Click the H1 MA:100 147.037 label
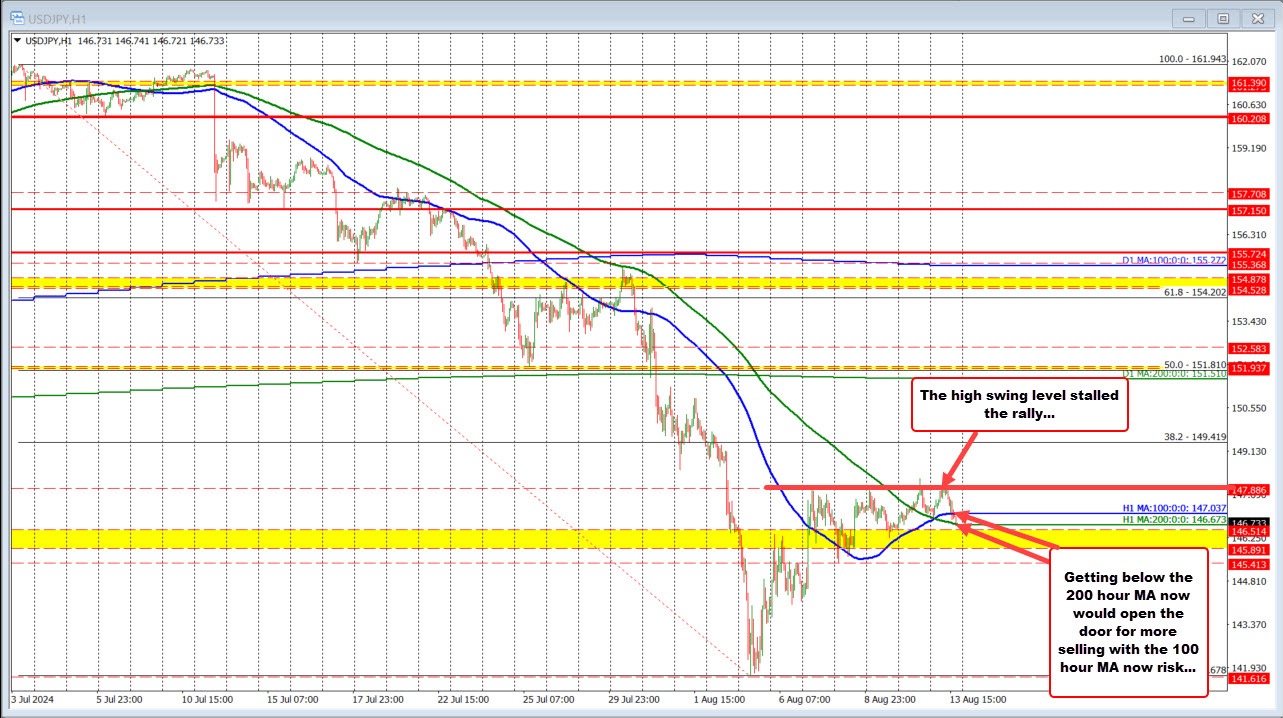This screenshot has width=1283, height=718. click(x=1172, y=508)
